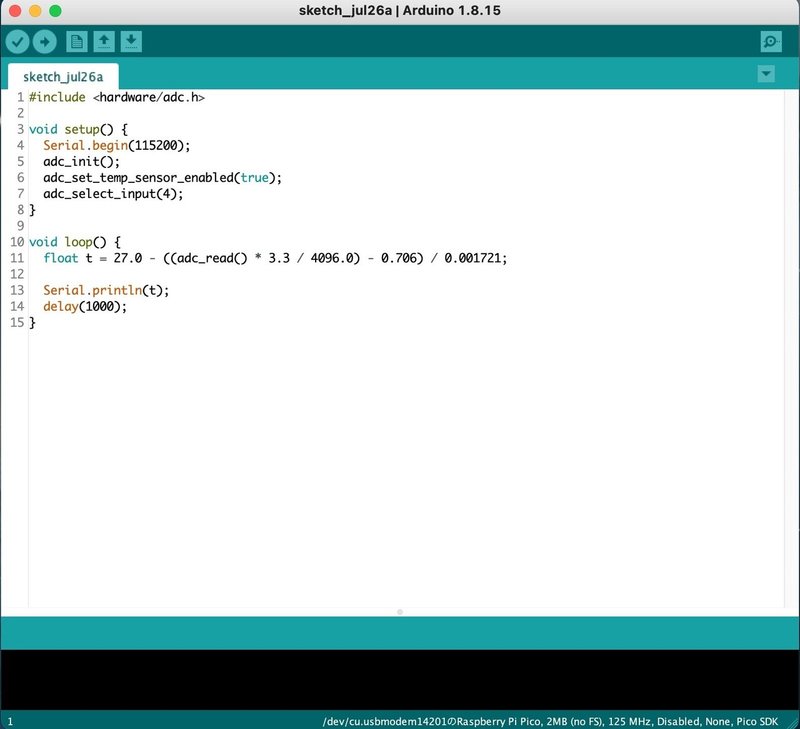The height and width of the screenshot is (729, 800).
Task: Click the Upload arrow button
Action: (x=44, y=41)
